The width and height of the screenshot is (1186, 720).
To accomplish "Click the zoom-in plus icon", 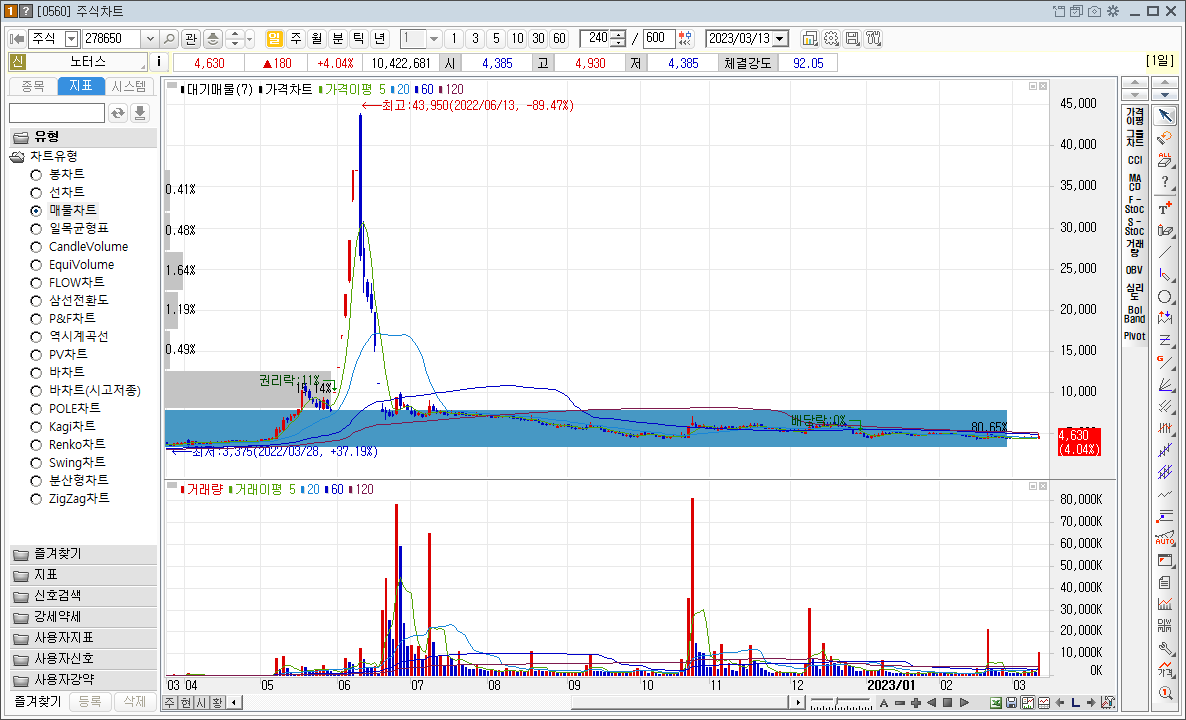I will [x=916, y=703].
